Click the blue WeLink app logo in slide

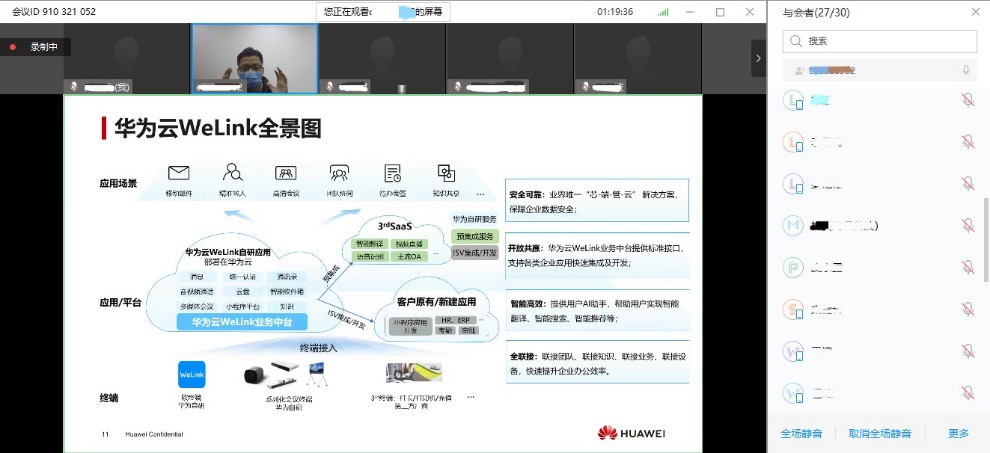[x=192, y=374]
